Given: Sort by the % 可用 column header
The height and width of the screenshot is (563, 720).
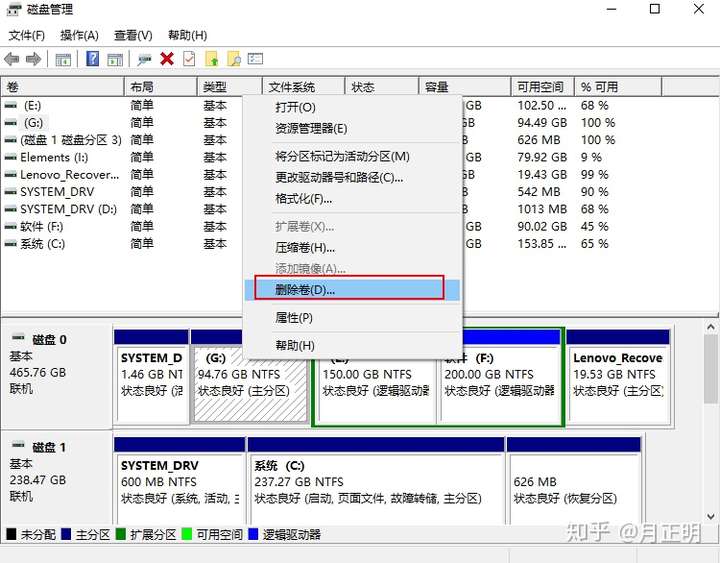Looking at the screenshot, I should click(x=618, y=87).
